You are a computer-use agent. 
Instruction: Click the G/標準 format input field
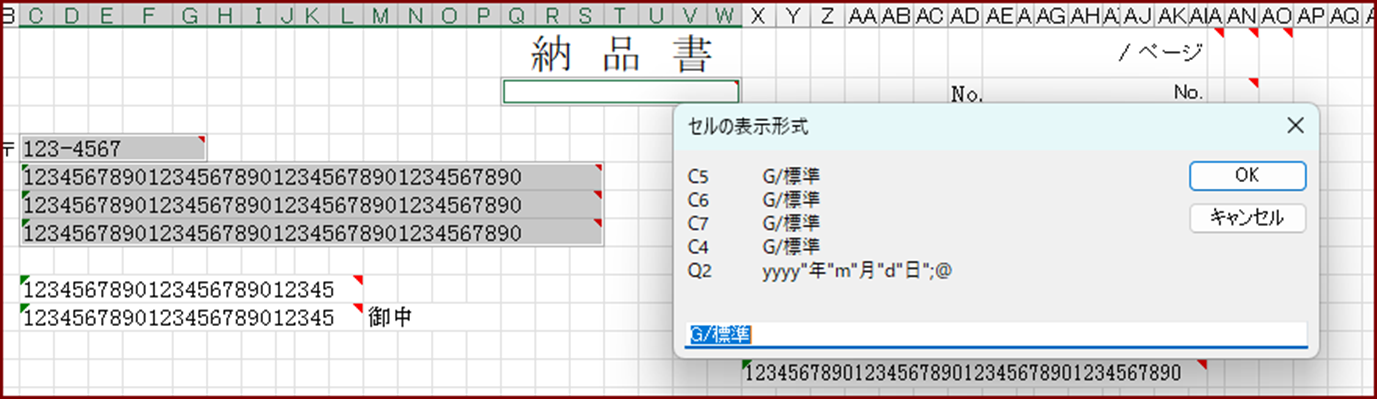[996, 334]
